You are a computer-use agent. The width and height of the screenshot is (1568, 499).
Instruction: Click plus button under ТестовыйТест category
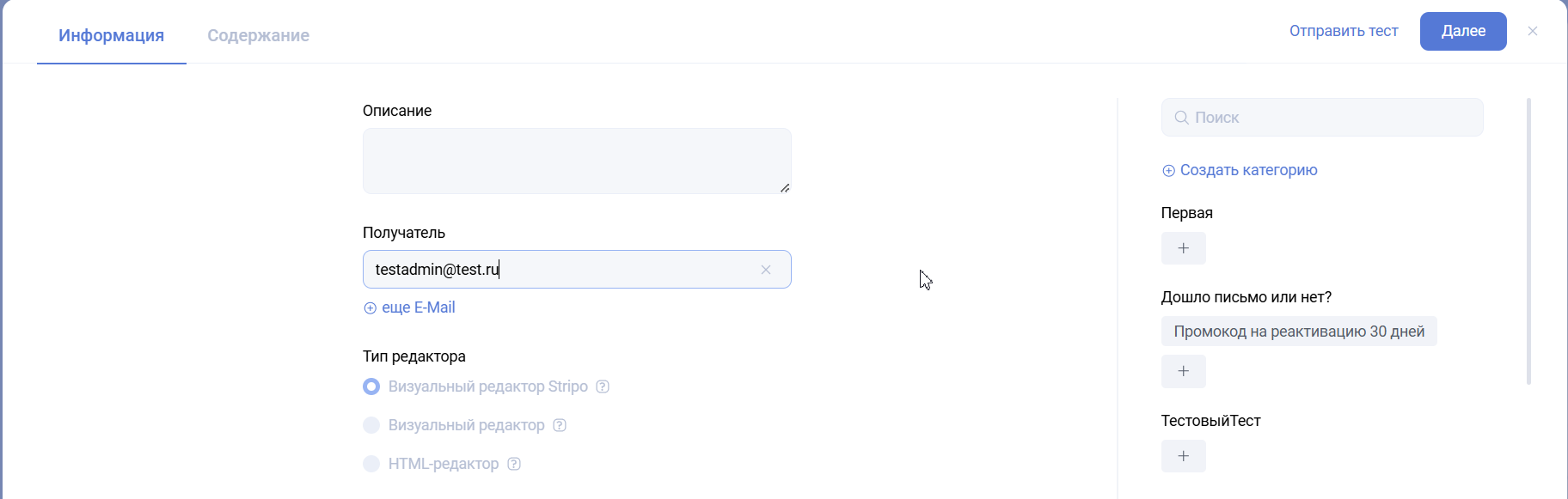coord(1183,456)
